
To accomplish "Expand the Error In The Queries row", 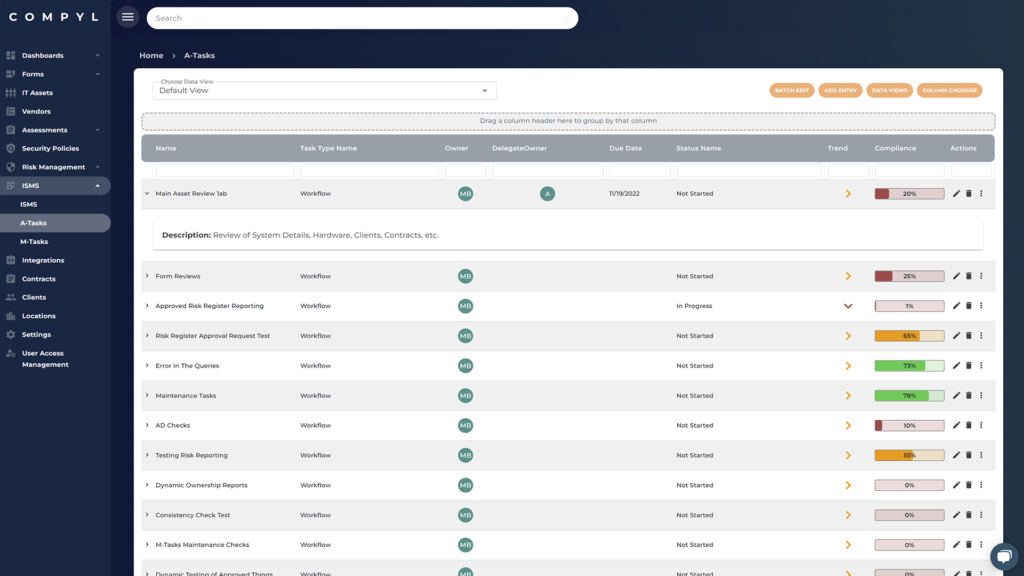I will (x=147, y=366).
